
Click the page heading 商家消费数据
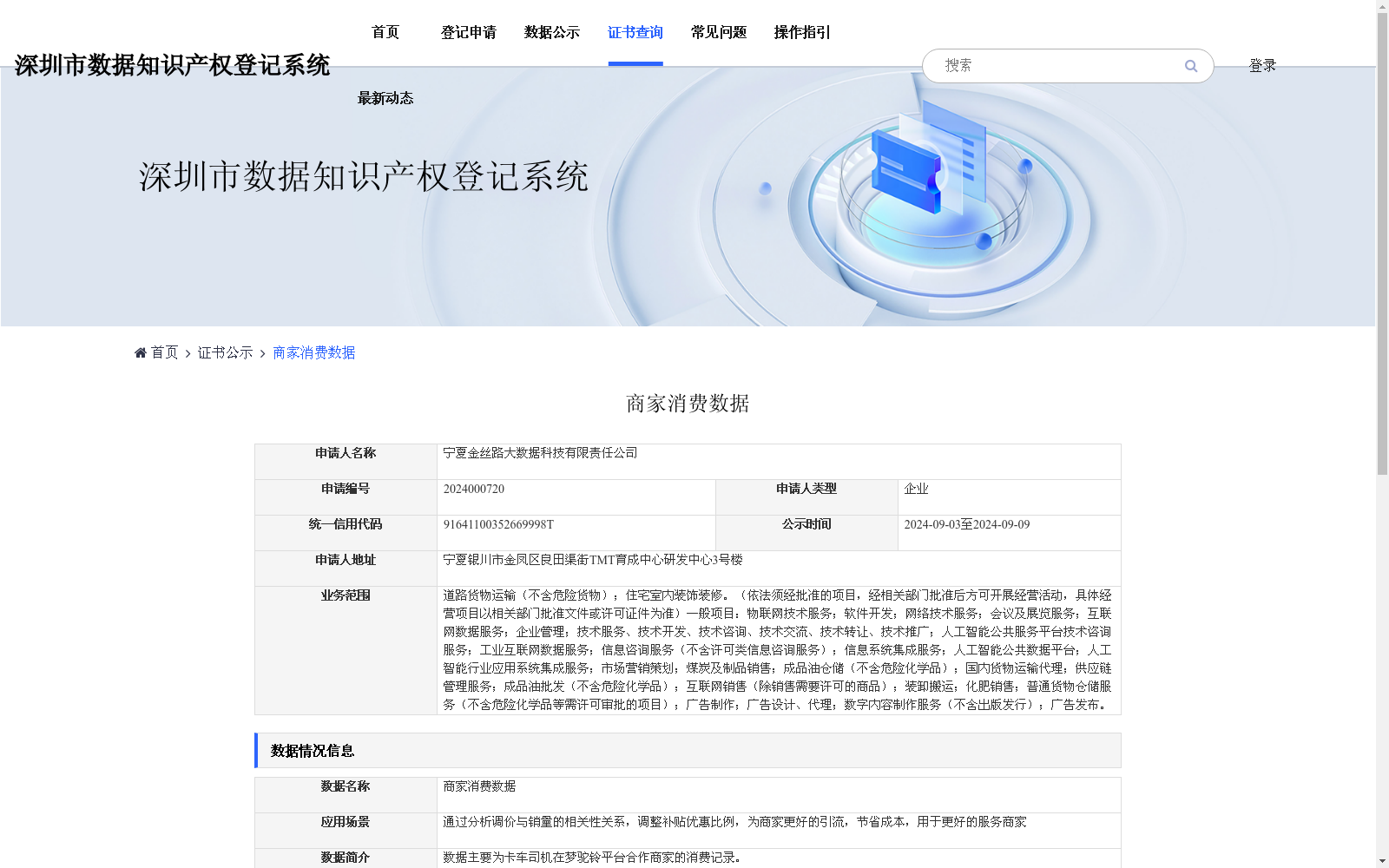(688, 404)
